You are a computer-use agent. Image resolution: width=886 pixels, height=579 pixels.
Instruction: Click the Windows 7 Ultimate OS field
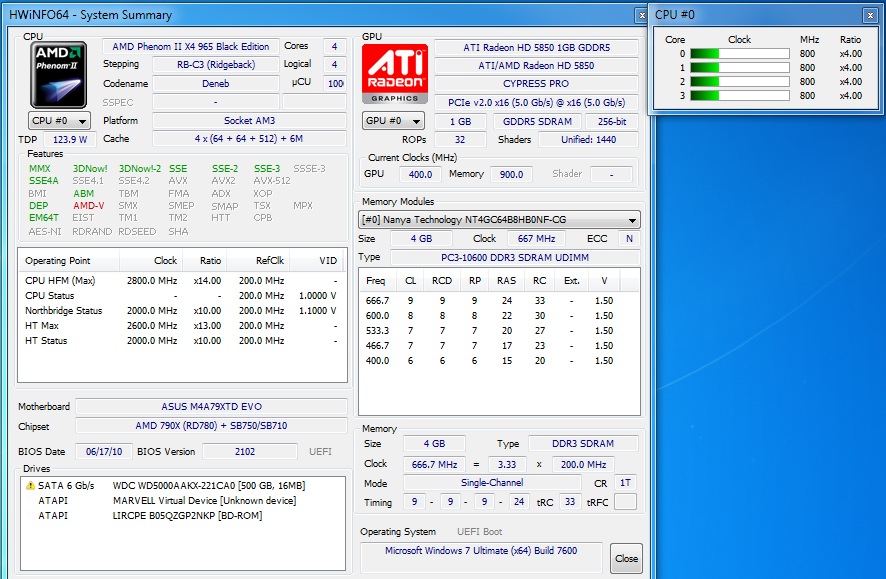(481, 557)
